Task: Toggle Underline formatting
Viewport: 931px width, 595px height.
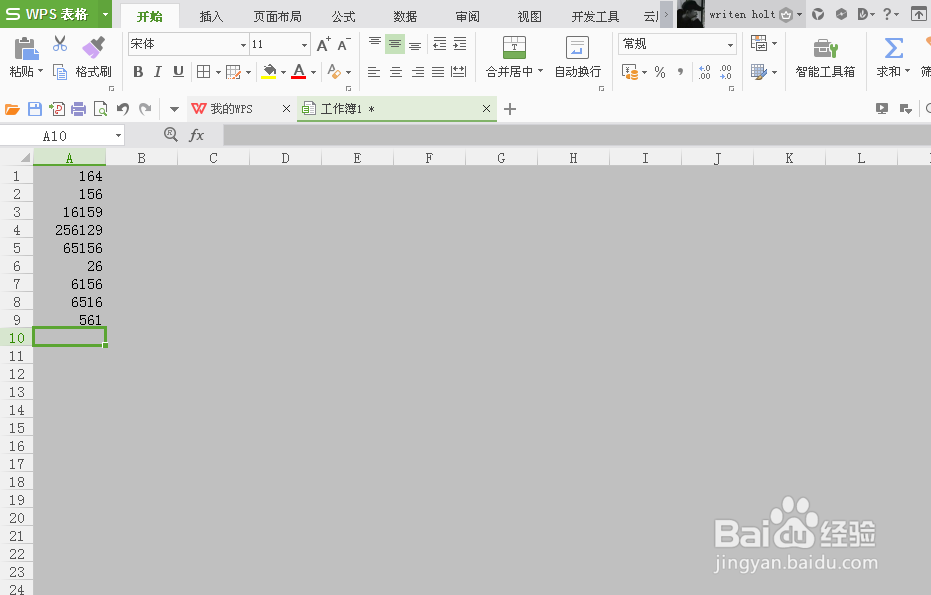Action: click(178, 72)
